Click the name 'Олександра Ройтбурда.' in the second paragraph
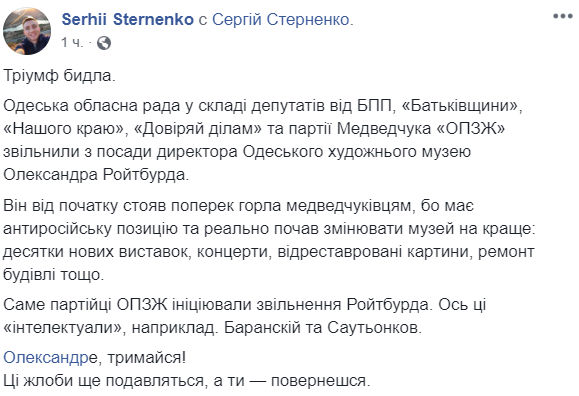The height and width of the screenshot is (396, 579). tap(96, 175)
